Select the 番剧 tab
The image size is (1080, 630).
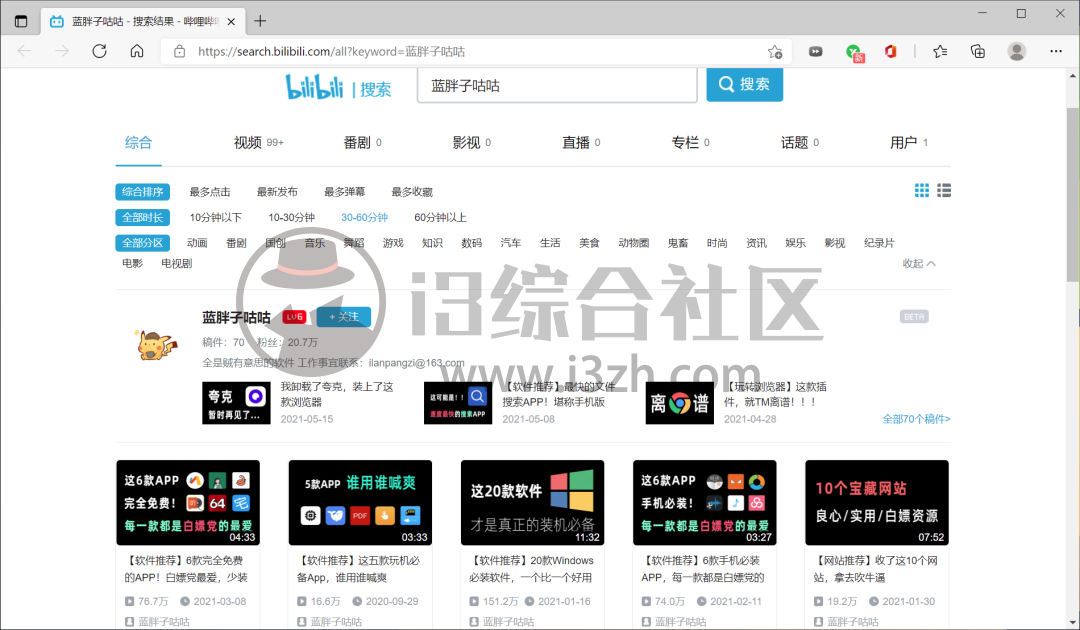[362, 143]
